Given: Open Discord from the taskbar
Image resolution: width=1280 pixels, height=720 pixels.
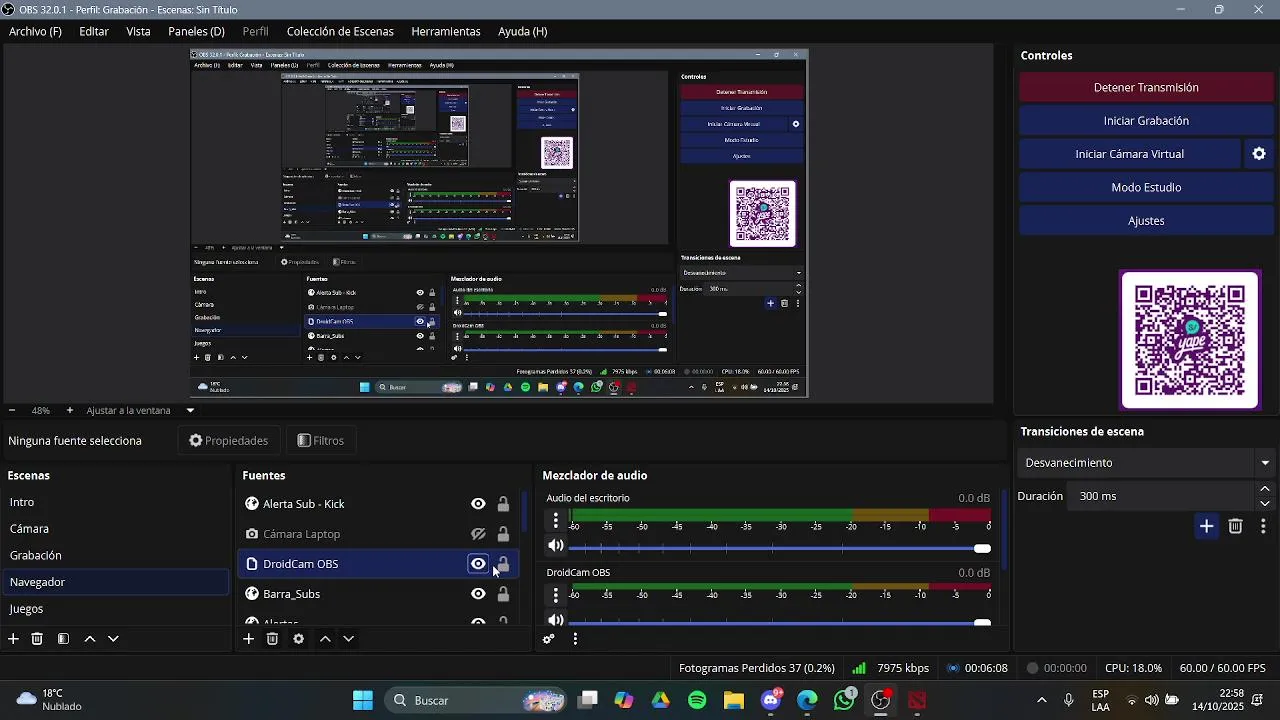Looking at the screenshot, I should [771, 700].
